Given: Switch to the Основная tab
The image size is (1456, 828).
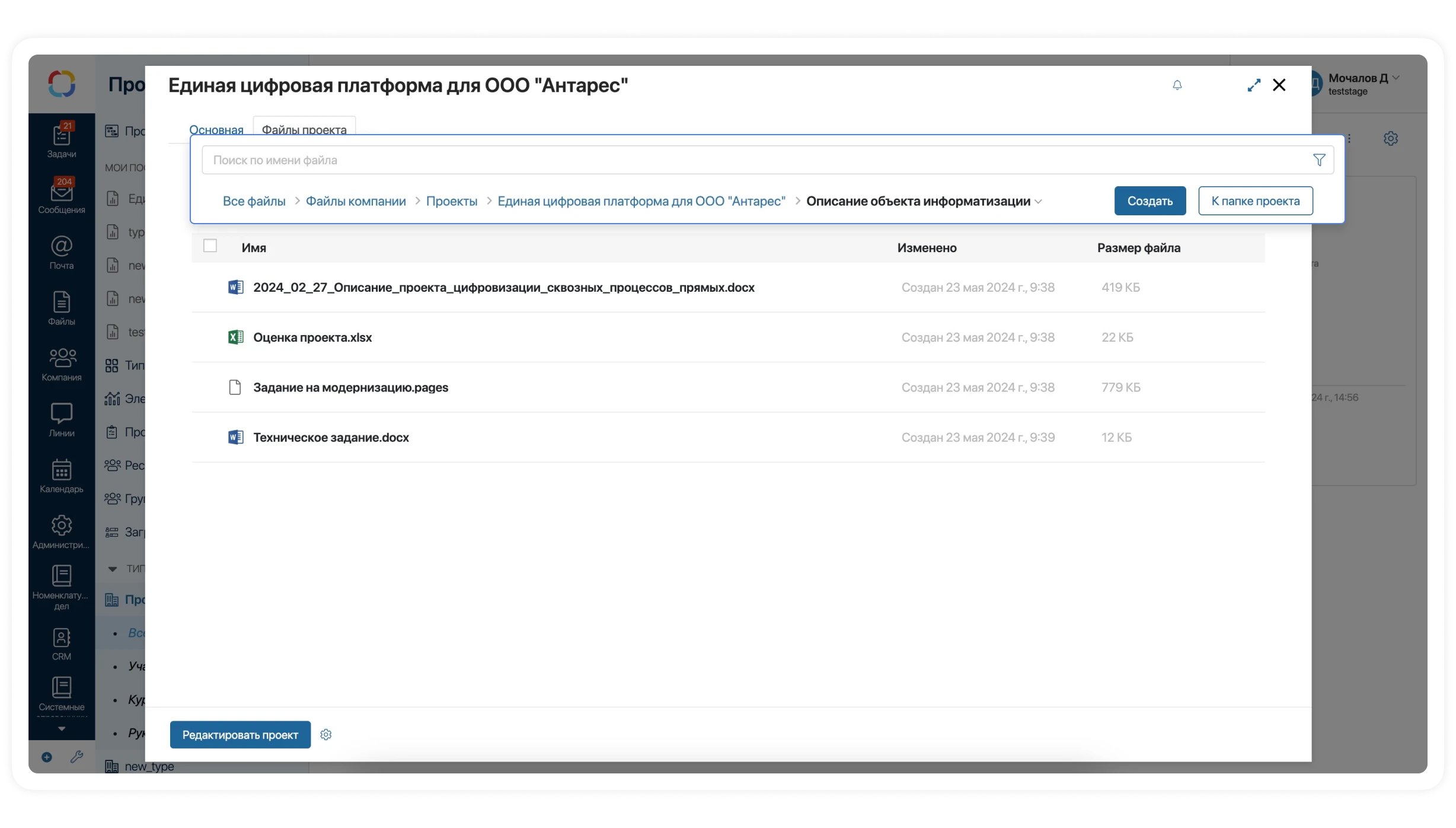Looking at the screenshot, I should [215, 129].
